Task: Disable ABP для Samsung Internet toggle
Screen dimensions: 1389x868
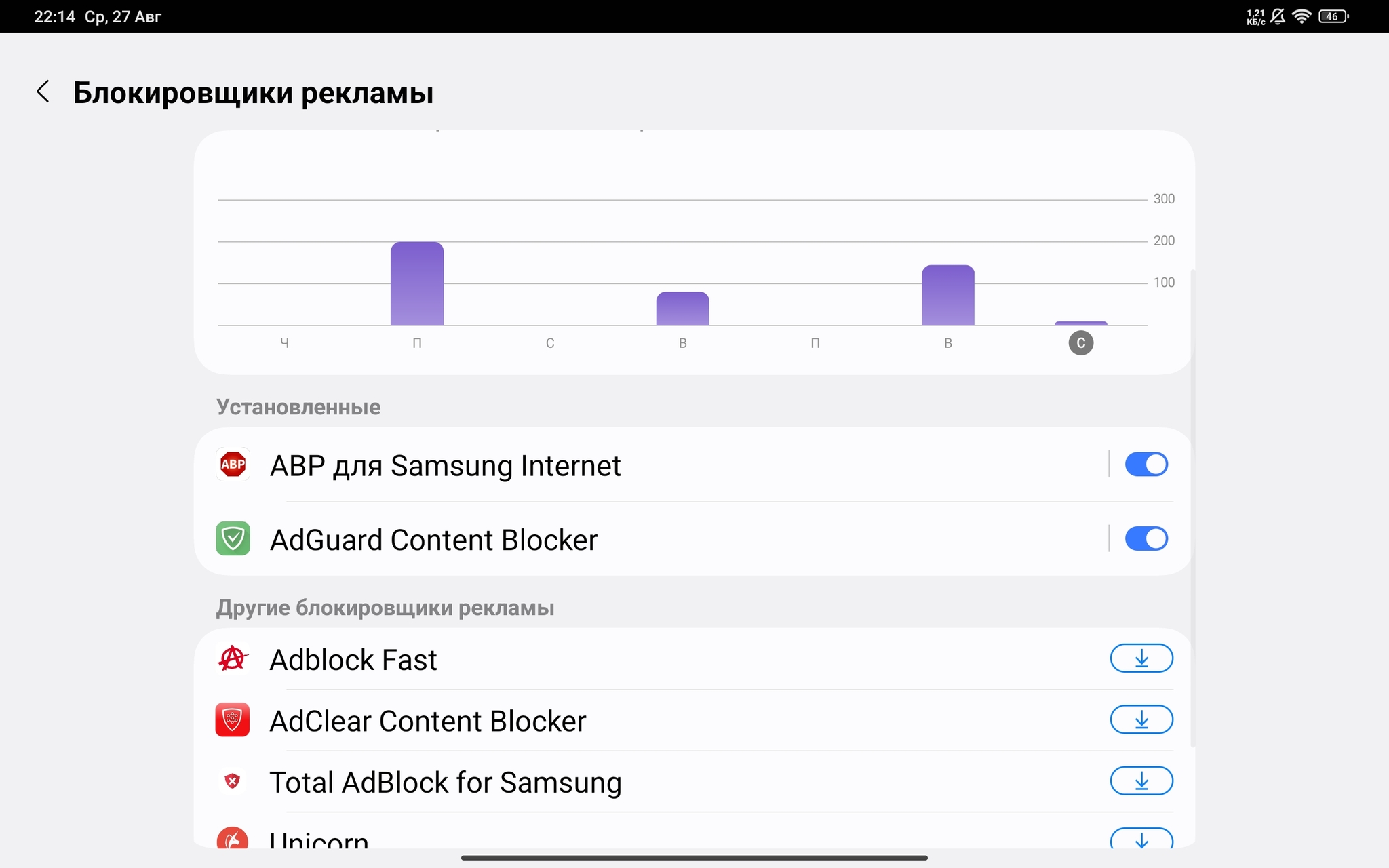Action: (1146, 465)
